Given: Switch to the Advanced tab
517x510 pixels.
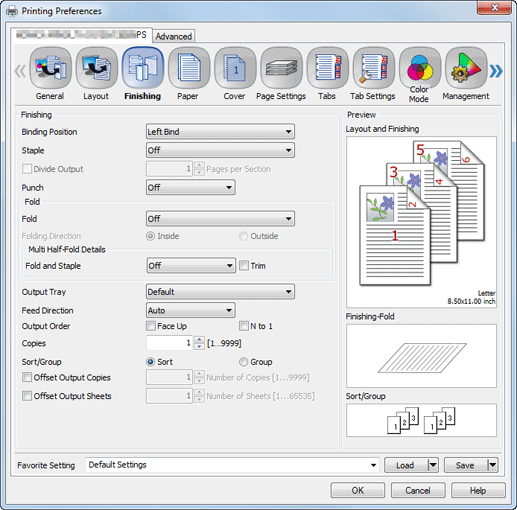Looking at the screenshot, I should click(x=174, y=36).
